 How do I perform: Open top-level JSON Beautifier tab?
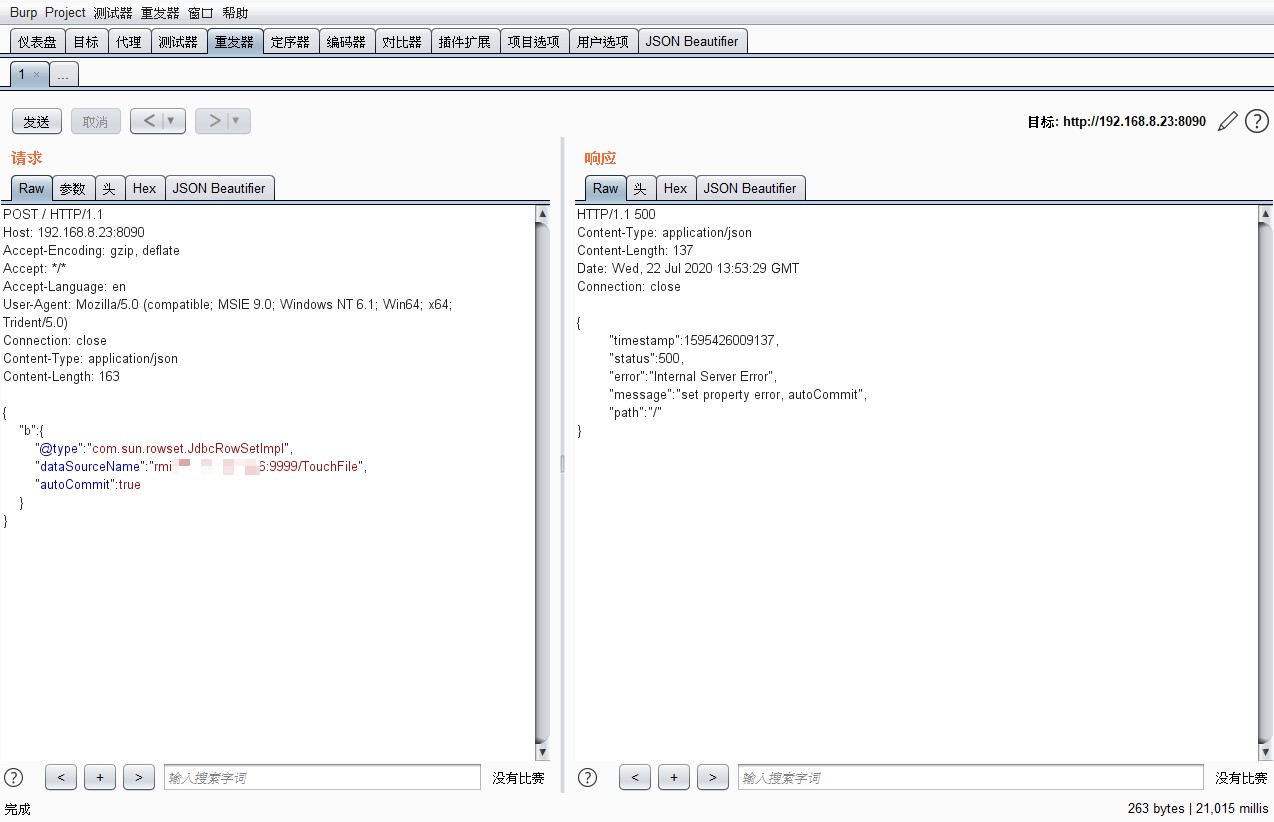tap(692, 41)
